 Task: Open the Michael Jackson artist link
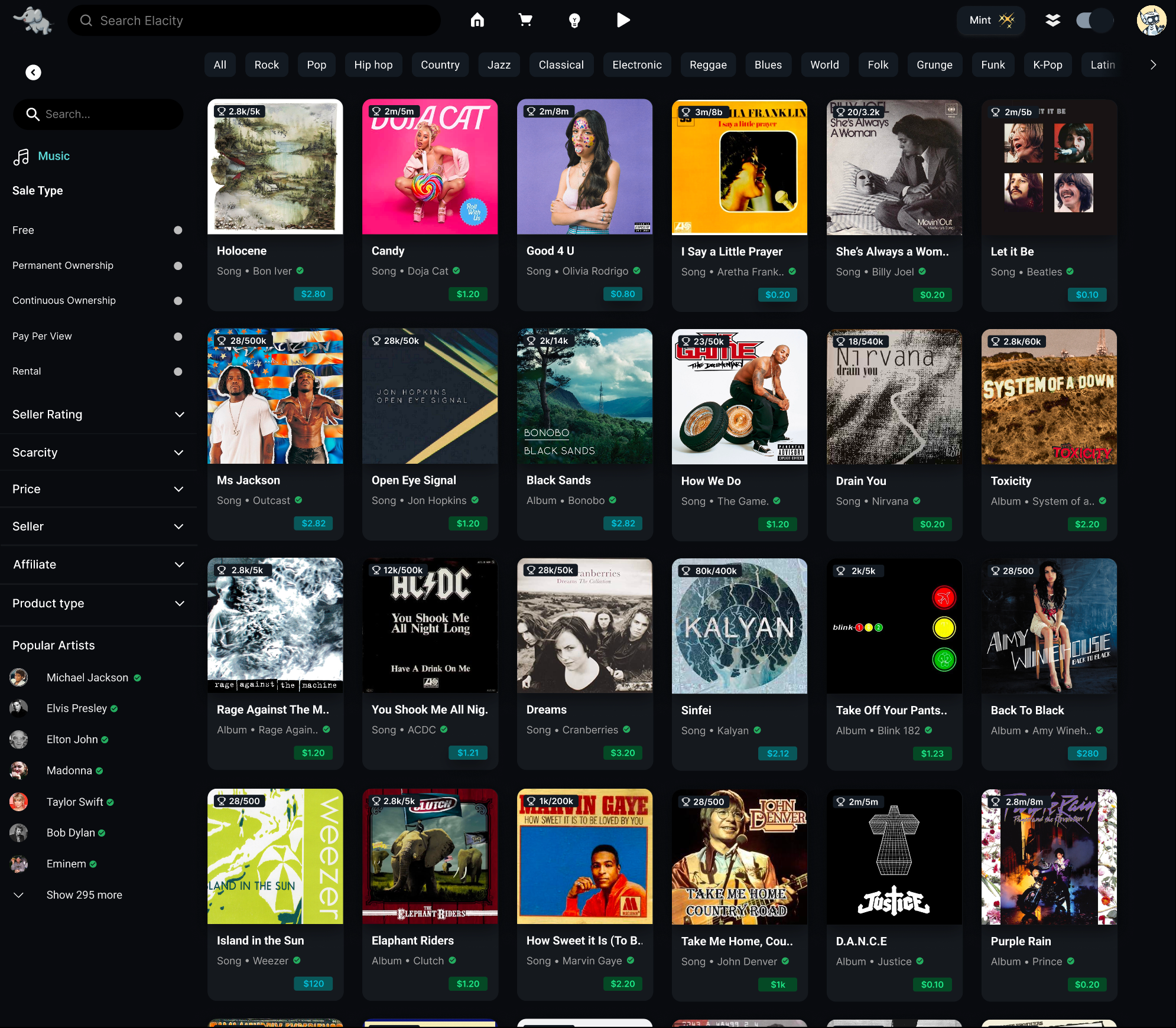(x=87, y=678)
